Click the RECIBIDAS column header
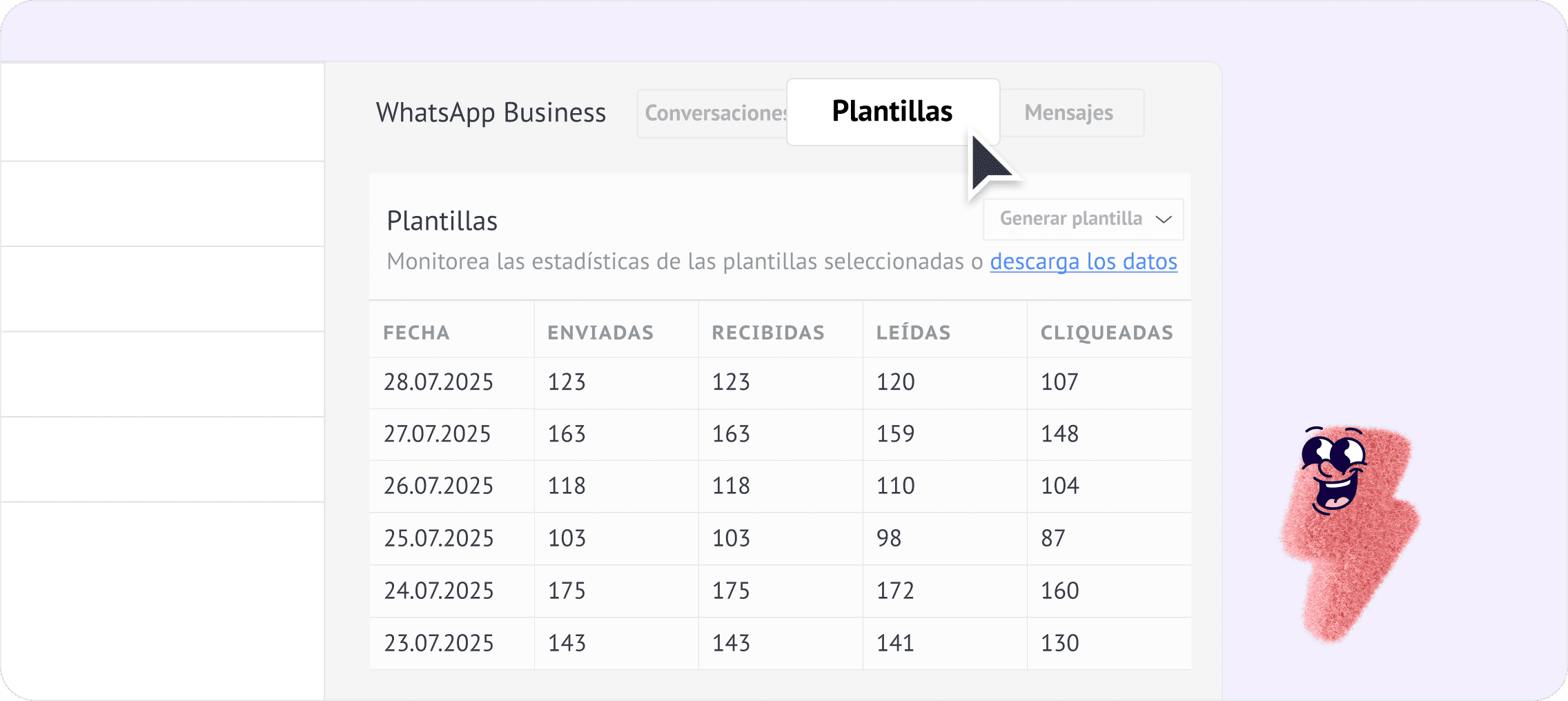This screenshot has height=701, width=1568. [768, 333]
